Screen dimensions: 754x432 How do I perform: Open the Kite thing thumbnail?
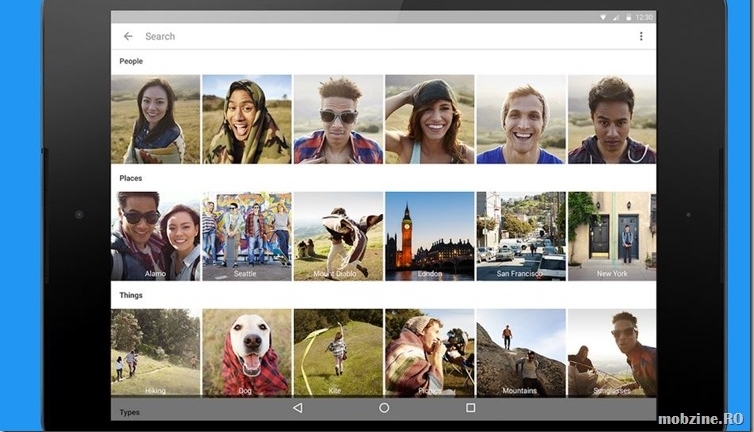coord(338,353)
